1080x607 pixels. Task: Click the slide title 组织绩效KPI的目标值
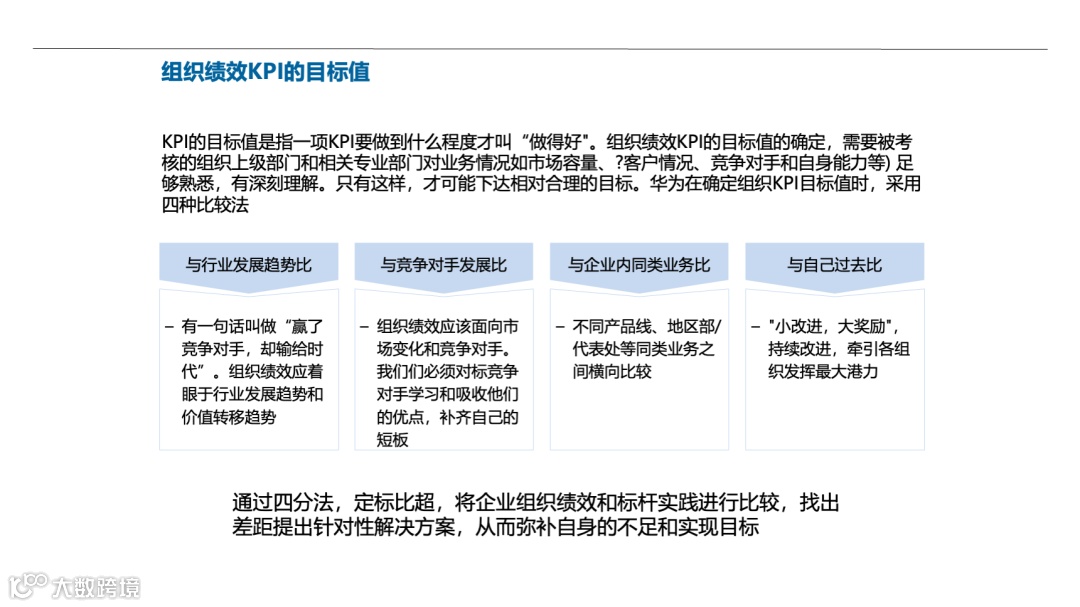pyautogui.click(x=265, y=72)
